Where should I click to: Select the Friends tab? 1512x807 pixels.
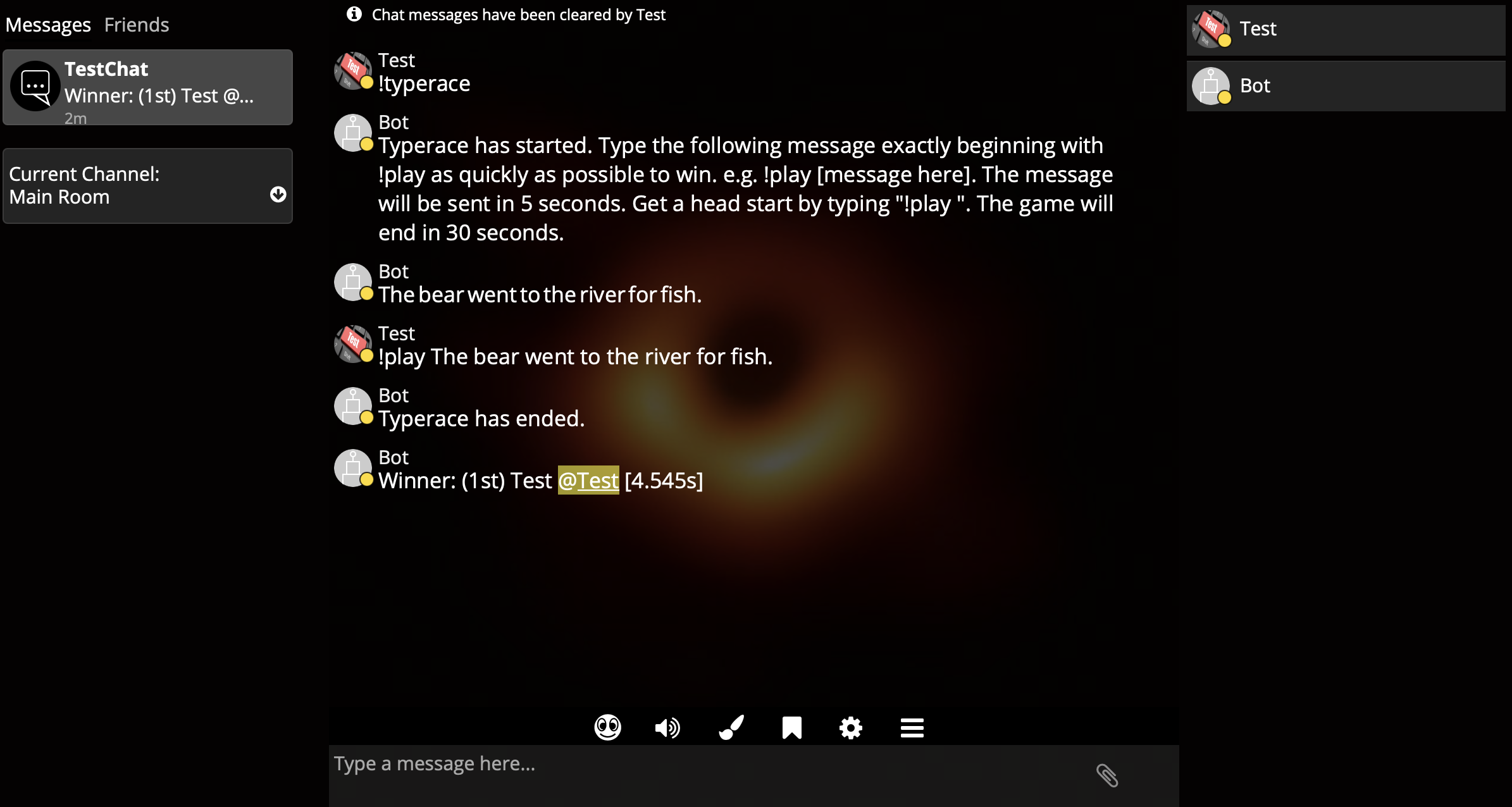coord(137,24)
